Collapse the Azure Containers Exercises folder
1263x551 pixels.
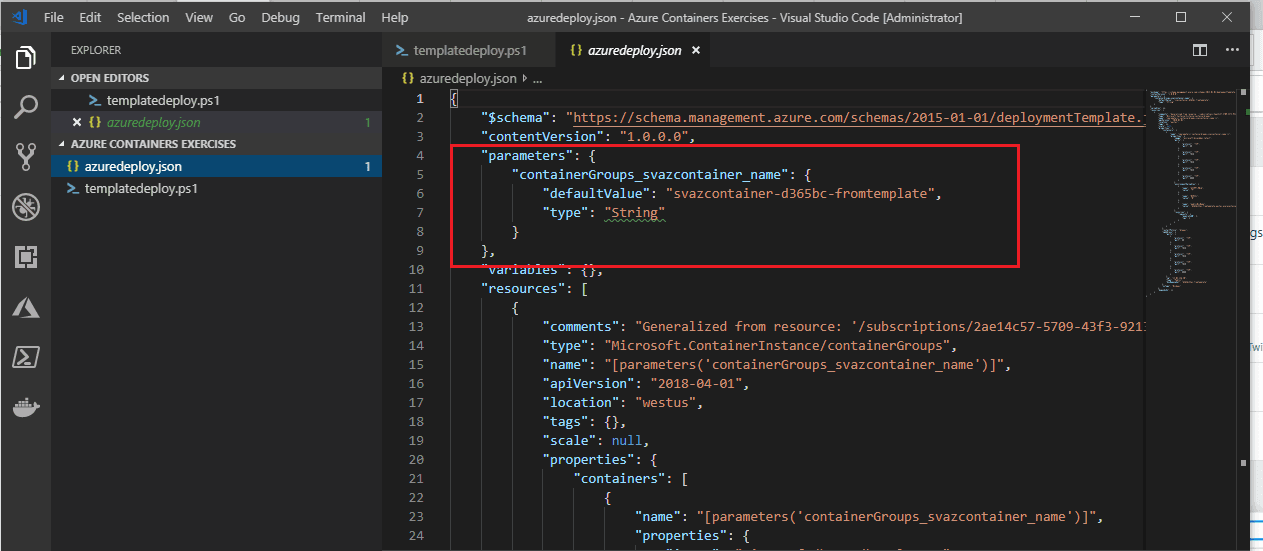coord(152,144)
